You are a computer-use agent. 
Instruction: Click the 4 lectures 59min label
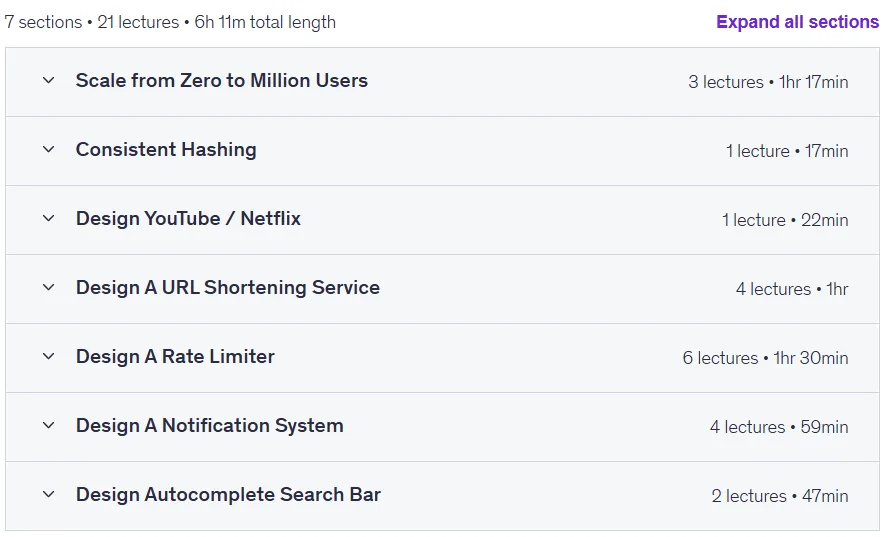coord(779,427)
